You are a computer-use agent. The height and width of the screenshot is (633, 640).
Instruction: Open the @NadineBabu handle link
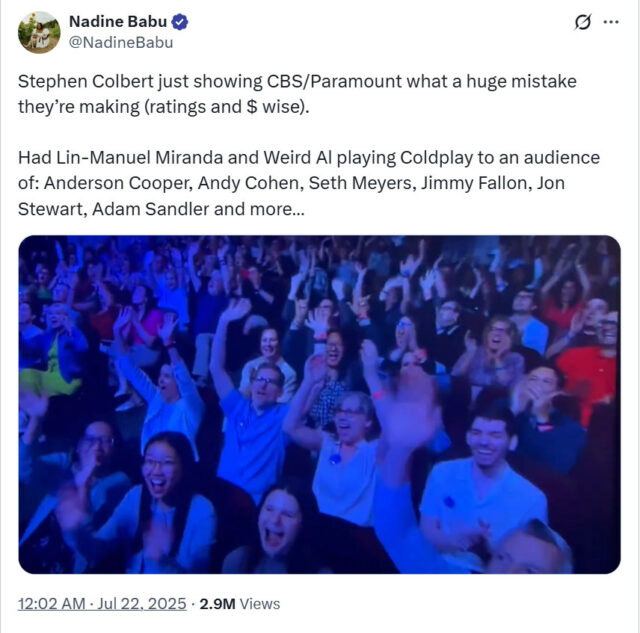coord(121,42)
